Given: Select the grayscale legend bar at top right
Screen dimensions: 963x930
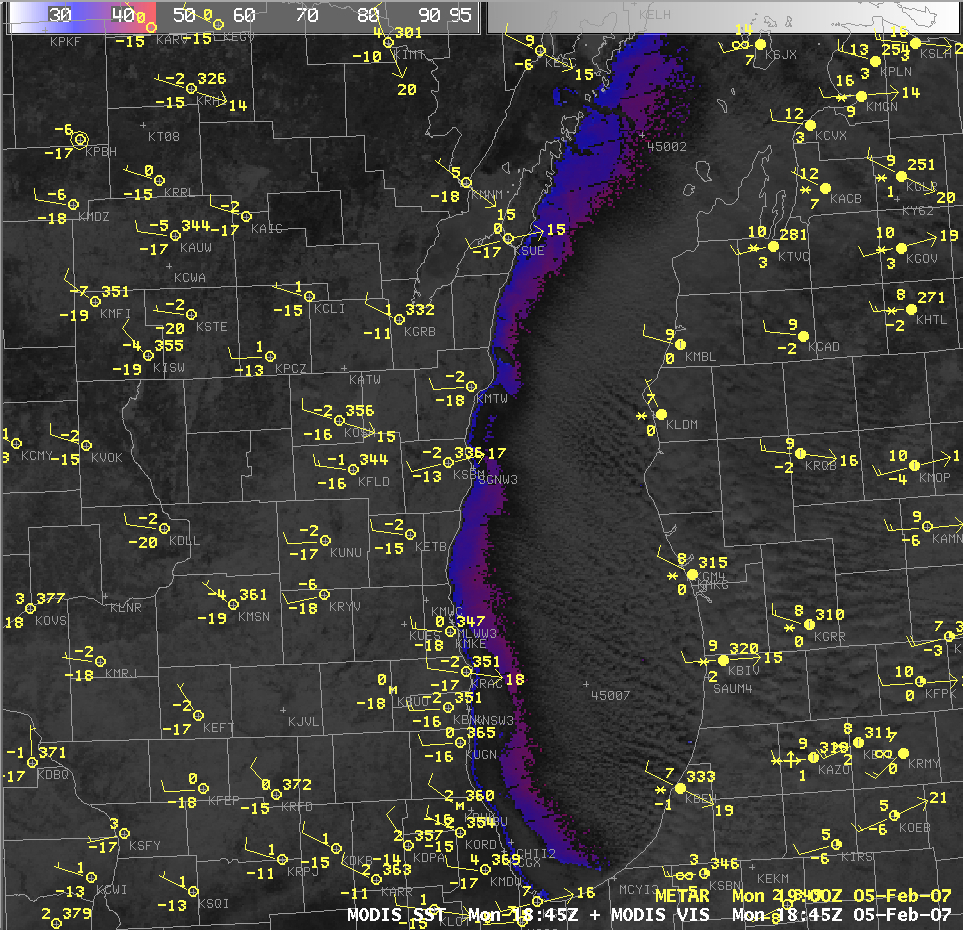Looking at the screenshot, I should [x=720, y=17].
